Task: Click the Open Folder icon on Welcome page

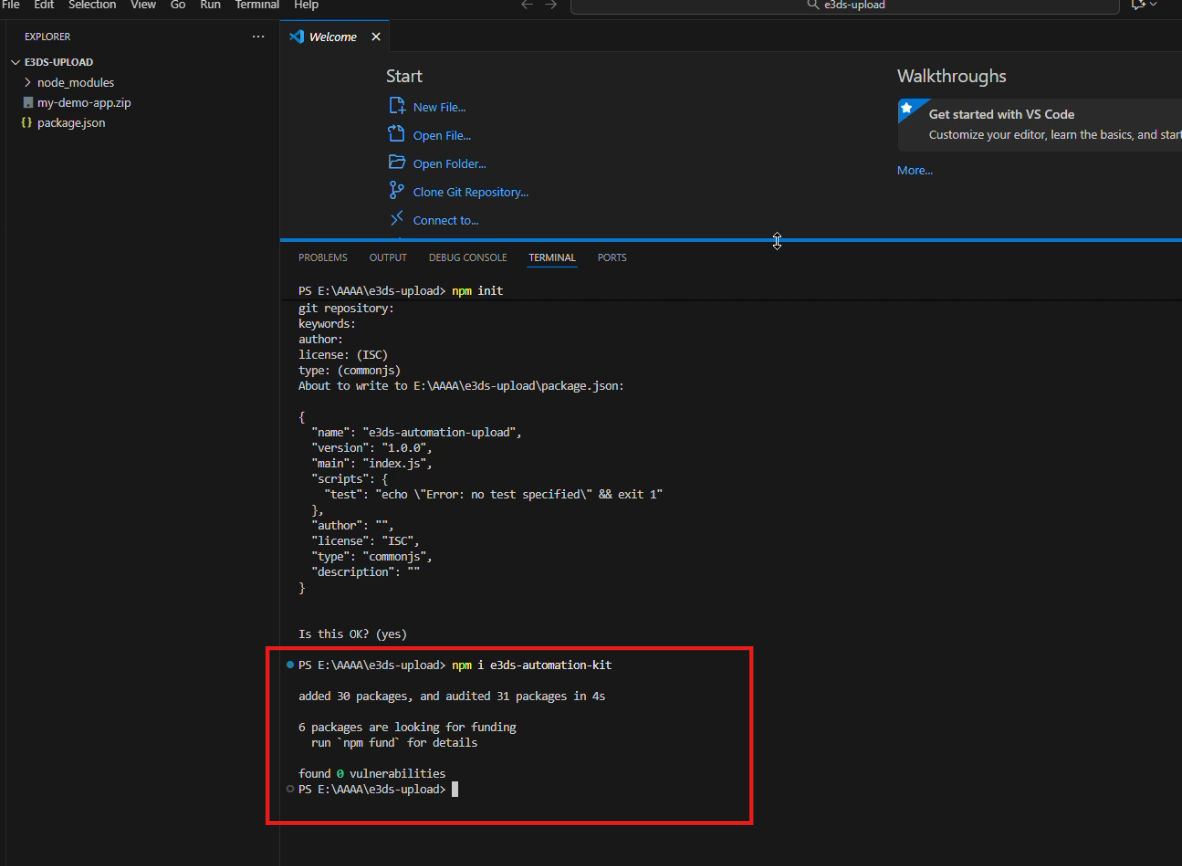Action: [x=397, y=163]
